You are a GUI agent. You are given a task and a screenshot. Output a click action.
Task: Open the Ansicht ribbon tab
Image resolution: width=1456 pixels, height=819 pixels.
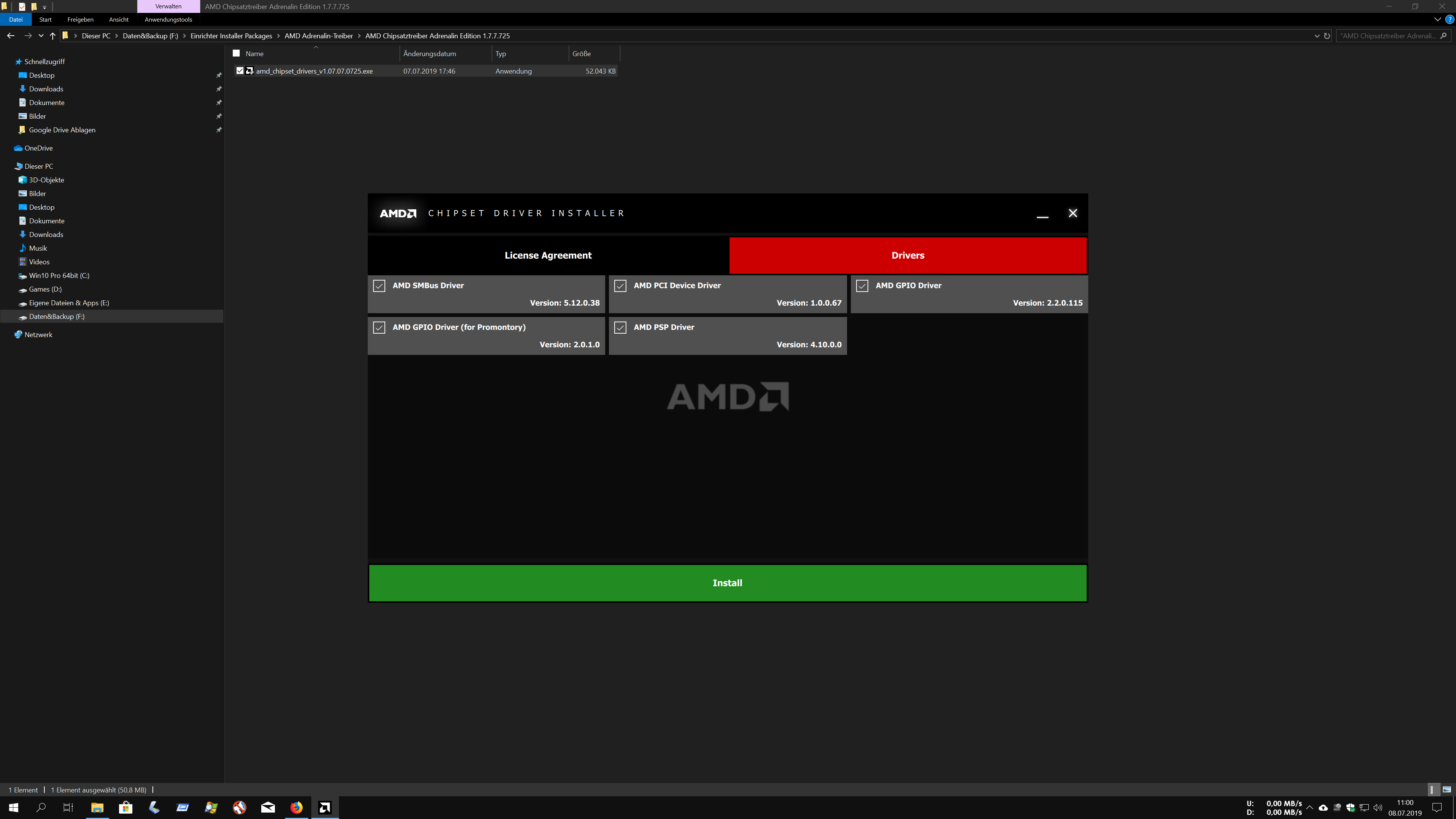(119, 19)
